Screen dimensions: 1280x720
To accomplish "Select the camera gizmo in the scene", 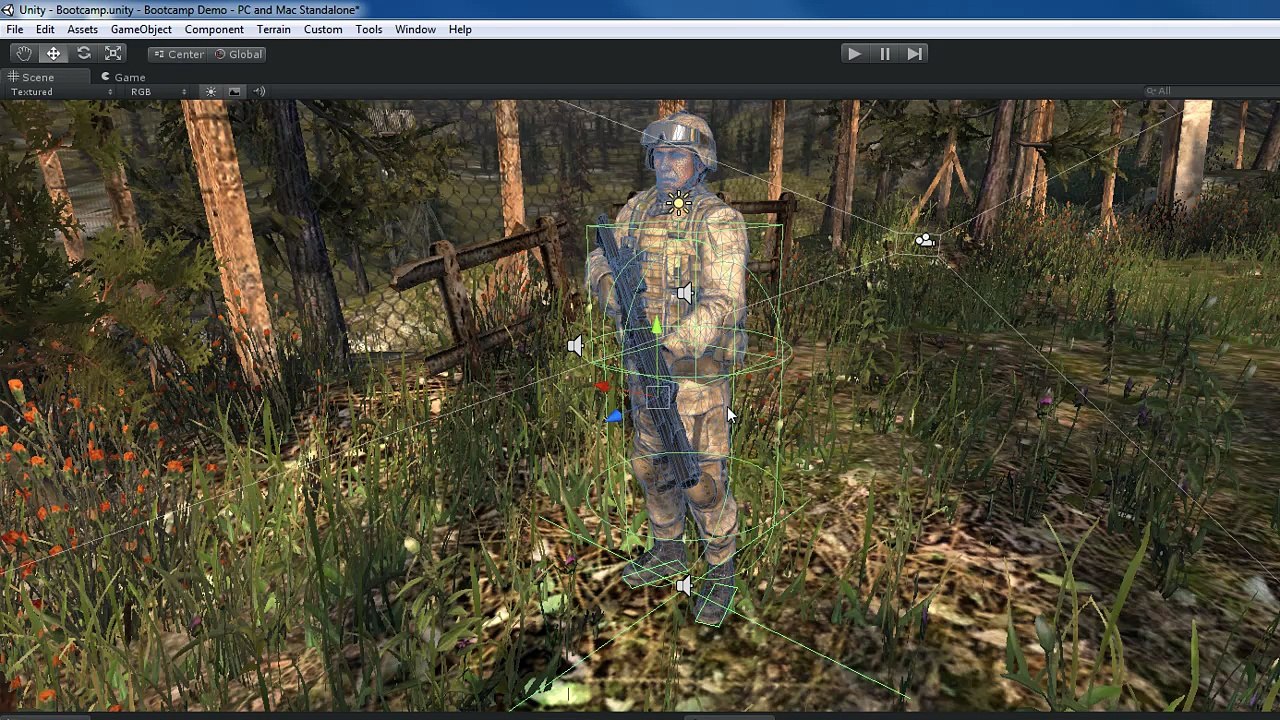I will click(x=925, y=241).
